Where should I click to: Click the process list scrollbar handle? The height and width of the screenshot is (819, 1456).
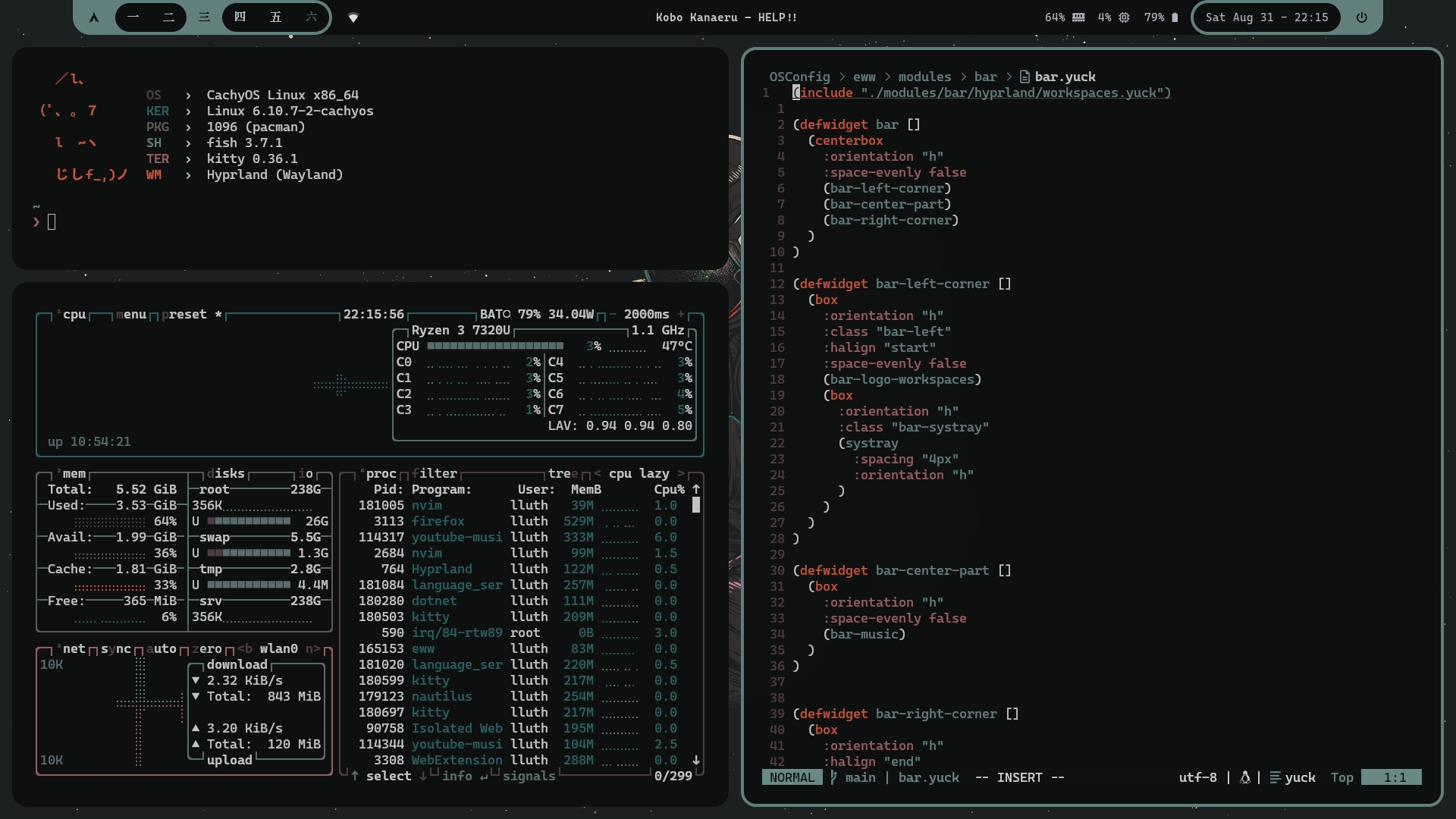[x=696, y=505]
